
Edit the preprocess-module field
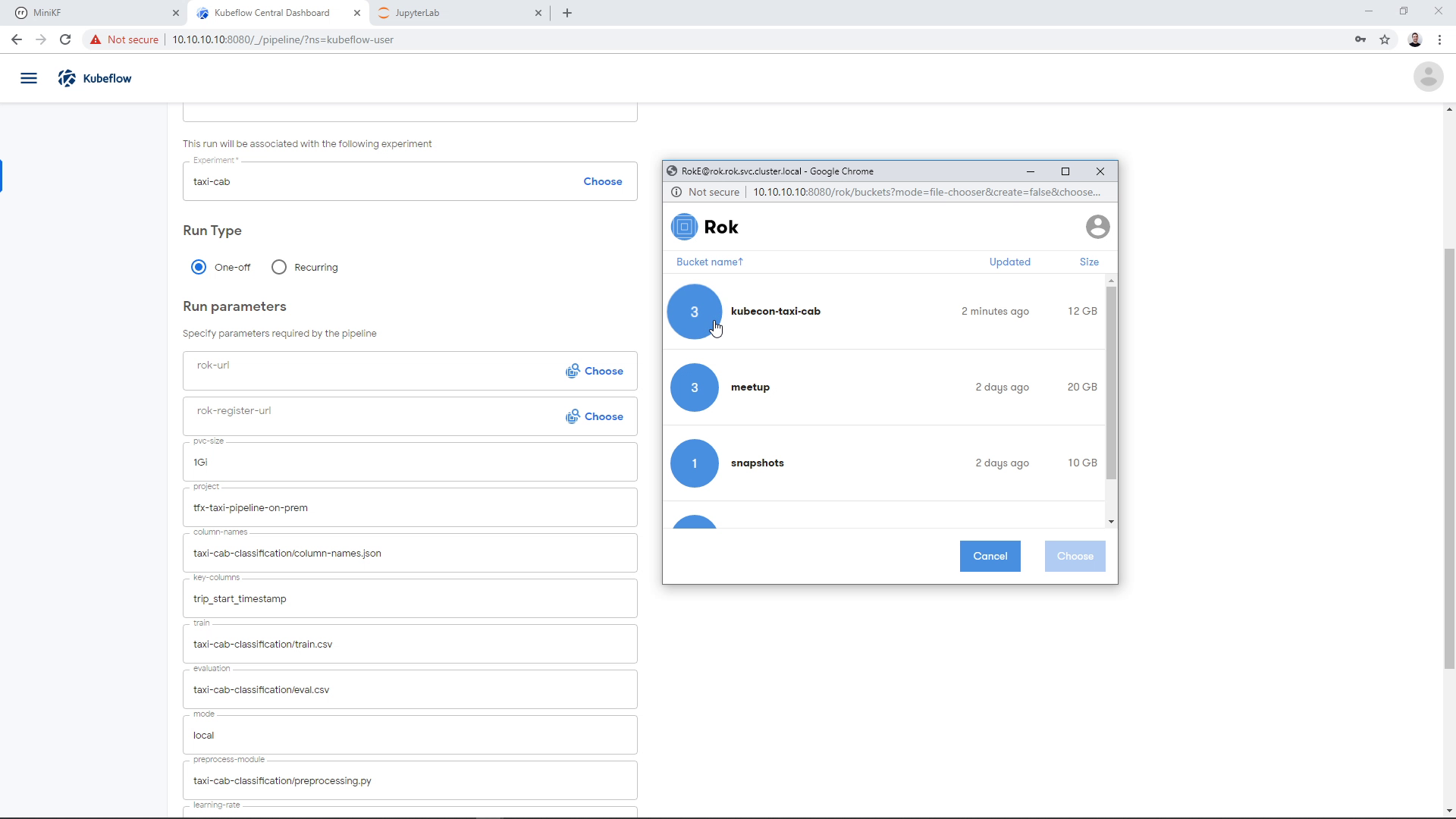coord(409,780)
